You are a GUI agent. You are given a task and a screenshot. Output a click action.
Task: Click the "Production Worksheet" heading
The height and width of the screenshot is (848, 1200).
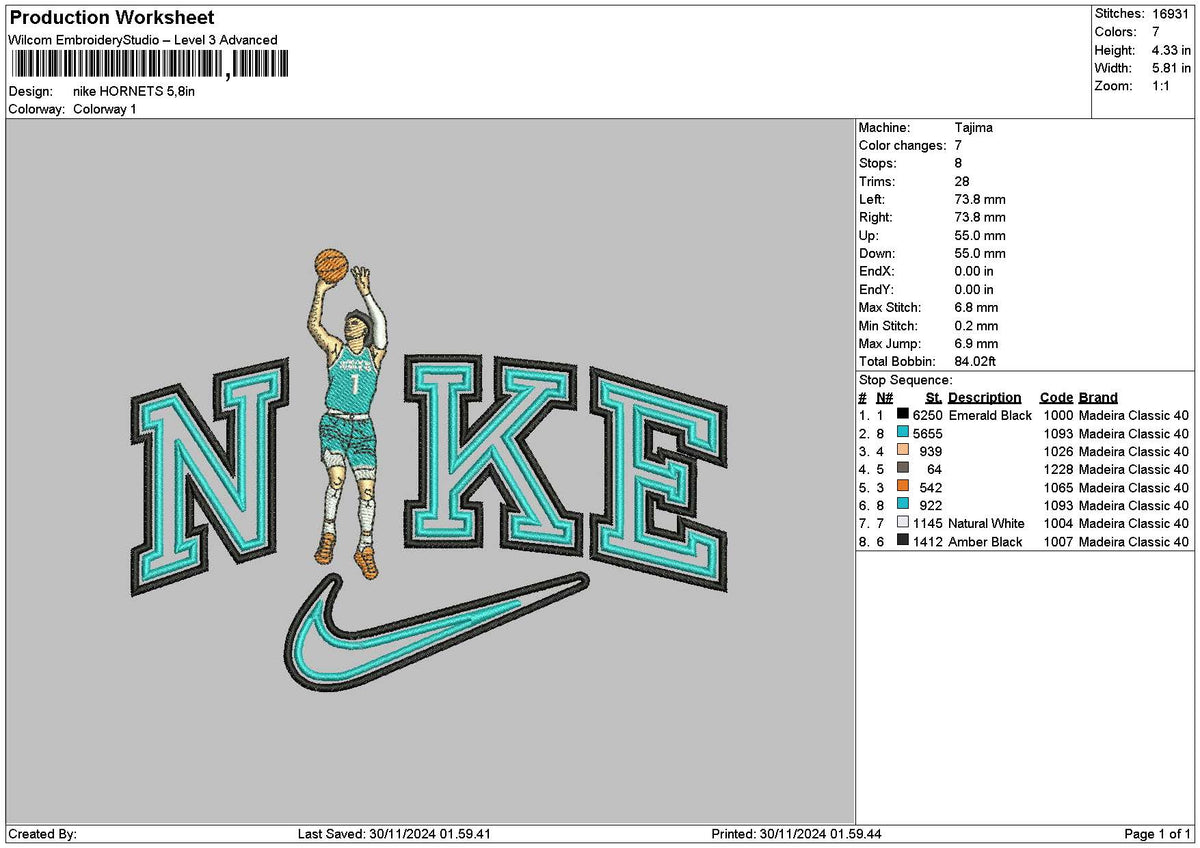[111, 18]
